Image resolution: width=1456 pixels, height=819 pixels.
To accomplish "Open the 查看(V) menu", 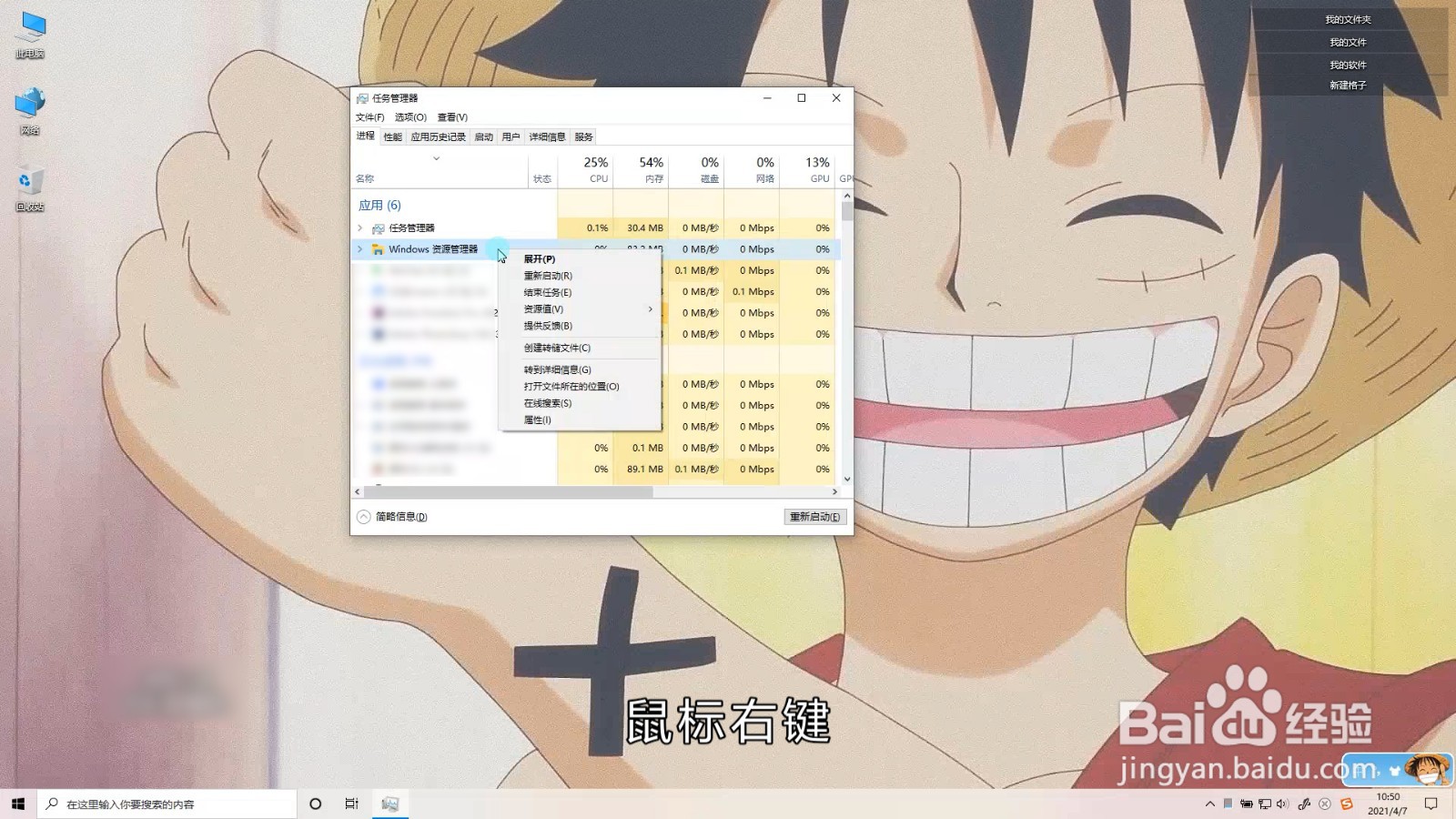I will (452, 117).
